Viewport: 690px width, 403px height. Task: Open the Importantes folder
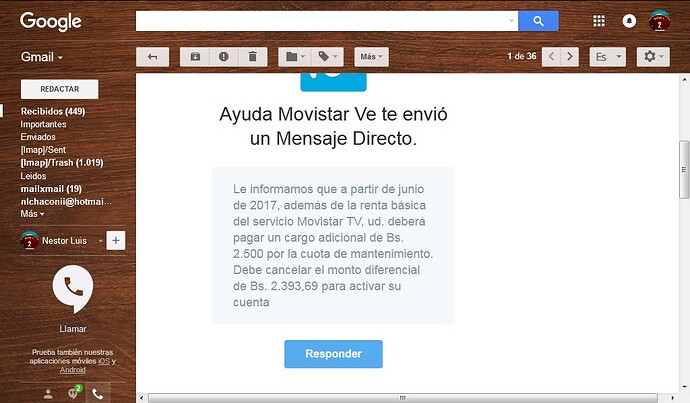tap(43, 125)
